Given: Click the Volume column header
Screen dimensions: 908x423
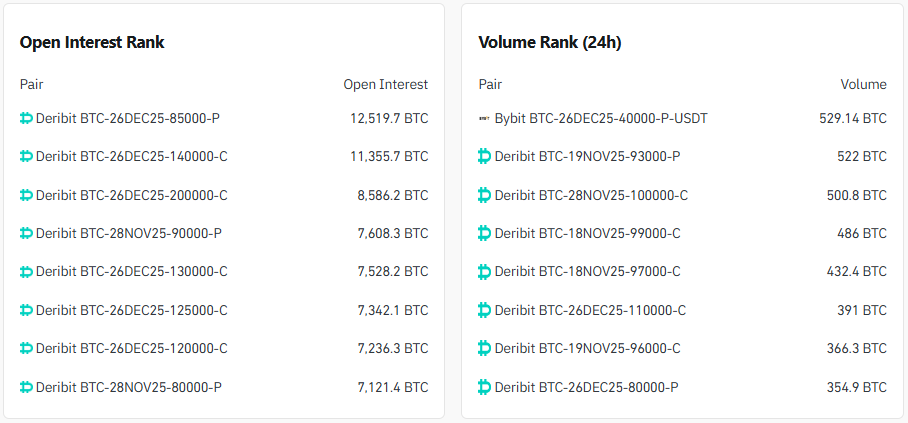Looking at the screenshot, I should [863, 85].
